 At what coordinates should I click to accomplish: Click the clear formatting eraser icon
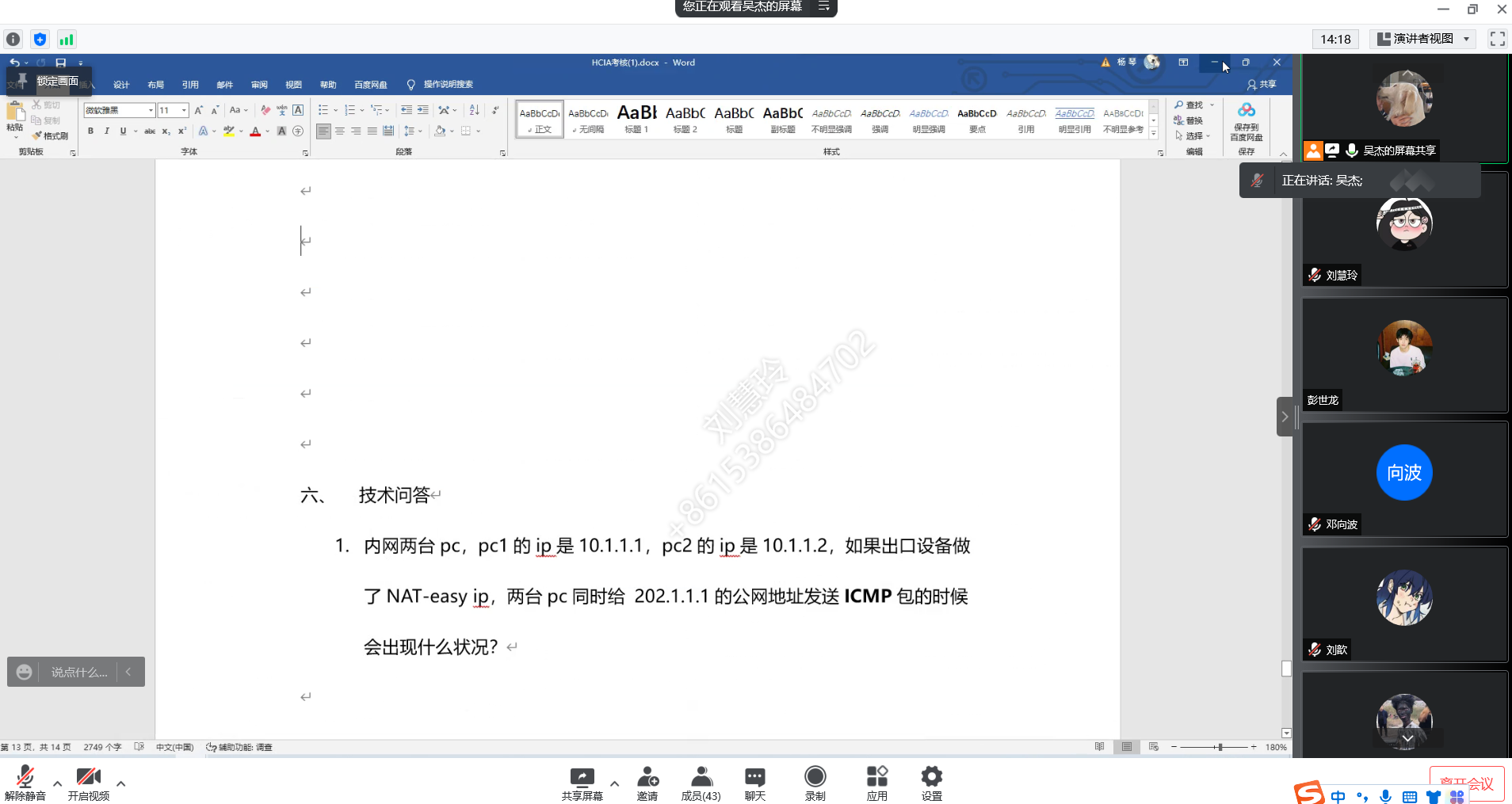265,110
